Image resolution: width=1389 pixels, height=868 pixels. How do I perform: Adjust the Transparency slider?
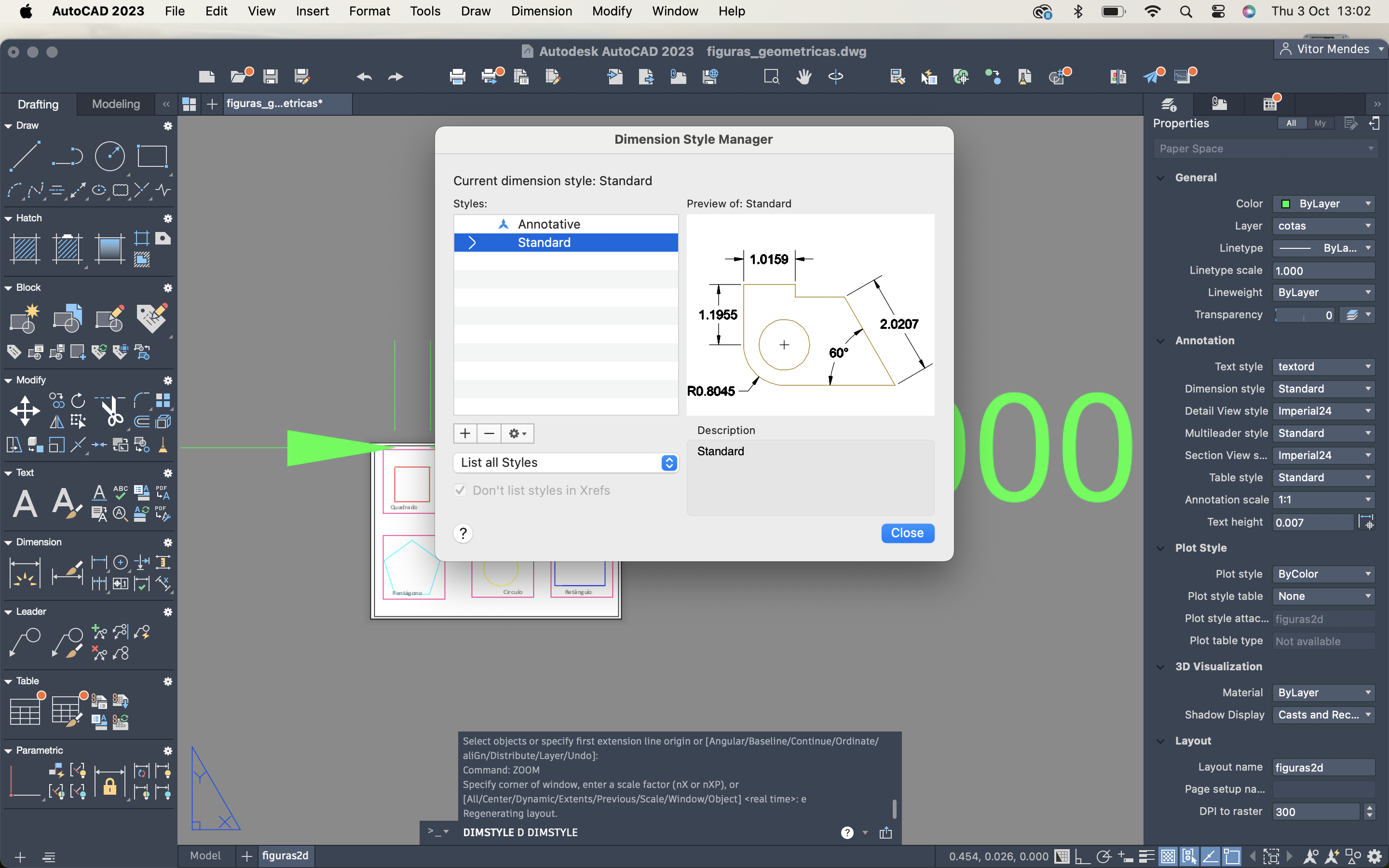tap(1304, 315)
